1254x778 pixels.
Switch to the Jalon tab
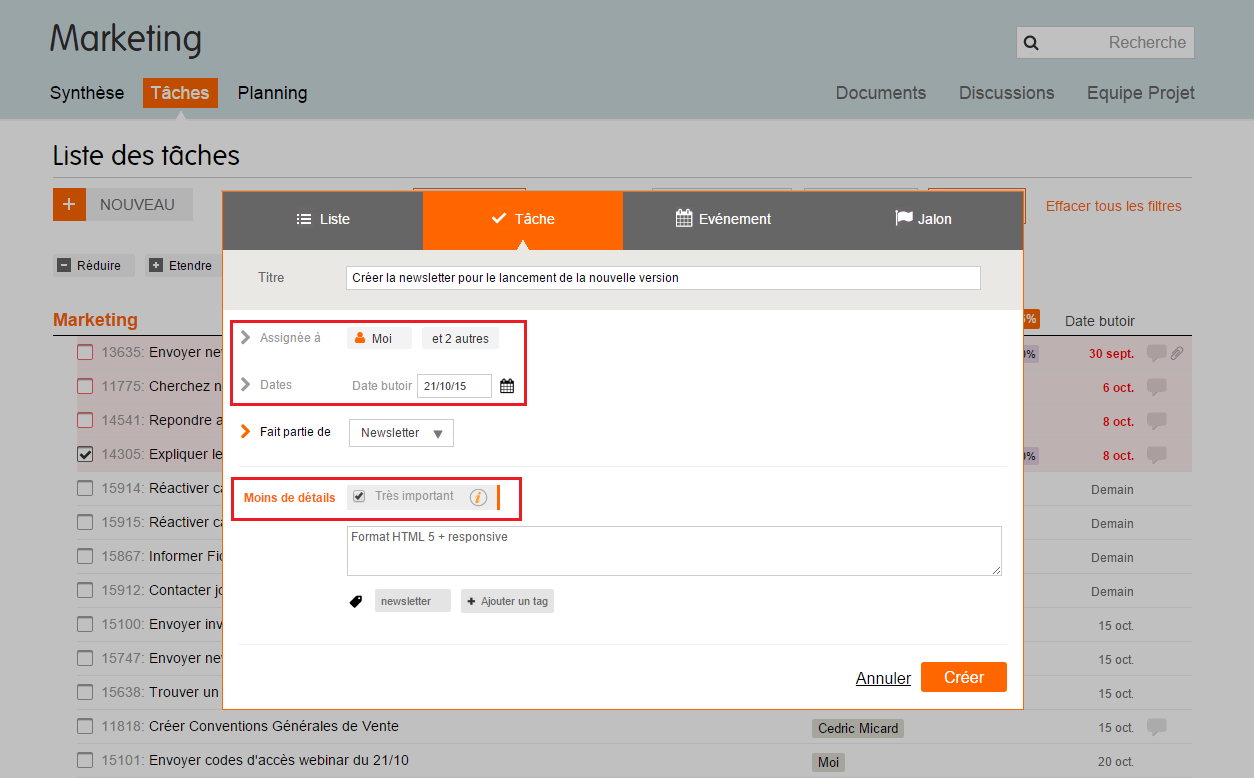point(923,220)
